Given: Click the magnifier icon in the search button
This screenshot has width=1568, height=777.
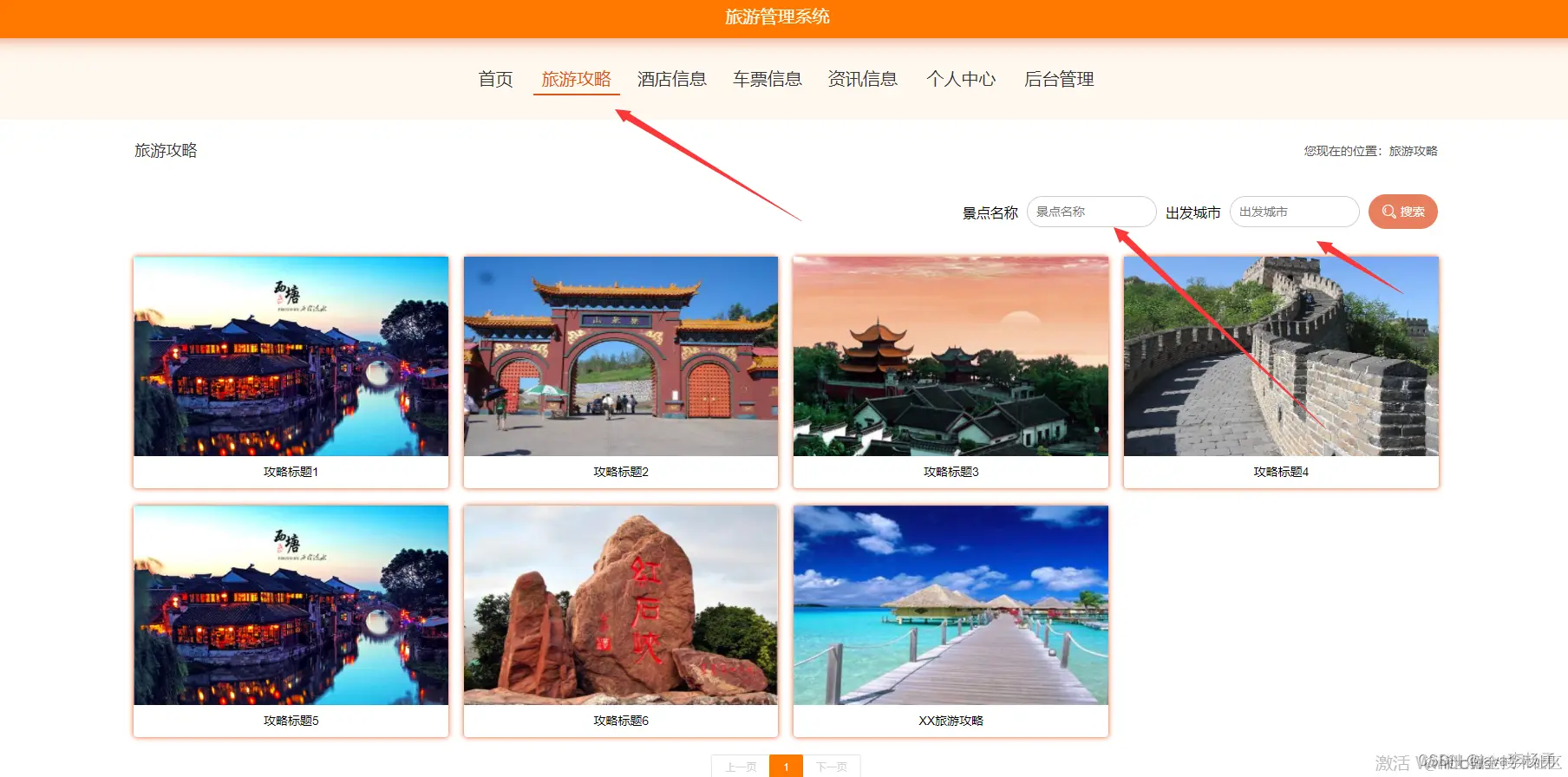Looking at the screenshot, I should [1388, 212].
